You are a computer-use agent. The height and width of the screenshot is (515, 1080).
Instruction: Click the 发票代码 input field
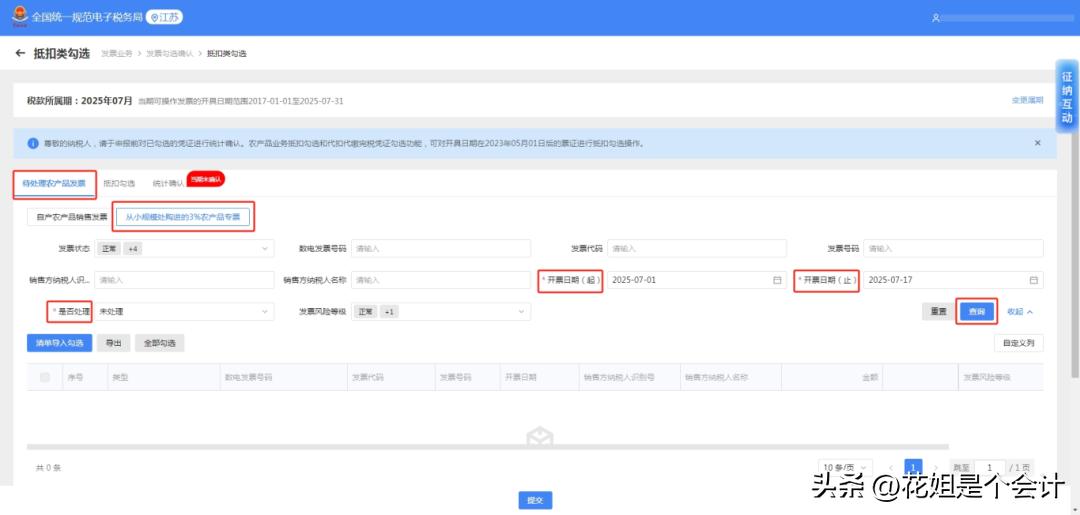[696, 249]
